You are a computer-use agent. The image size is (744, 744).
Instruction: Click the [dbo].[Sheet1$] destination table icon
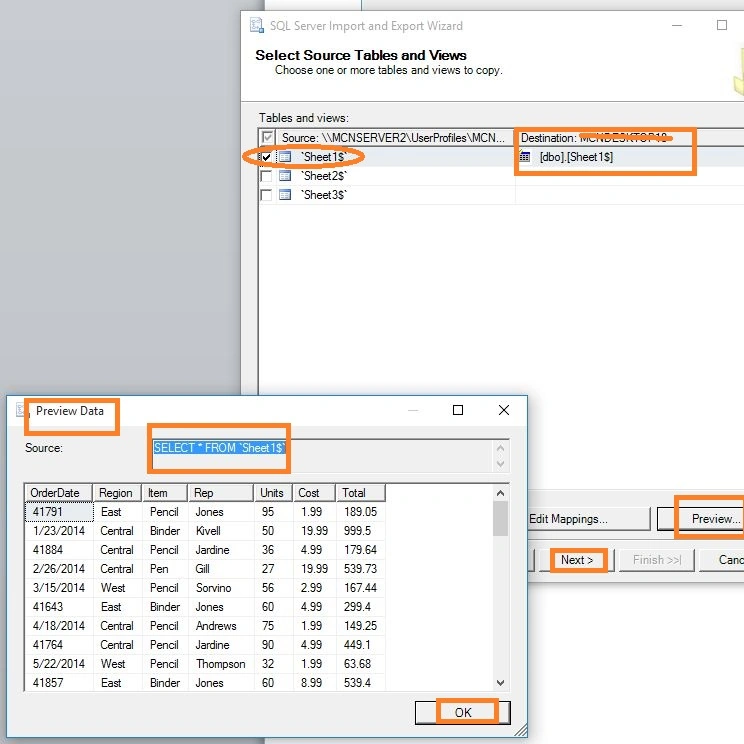(524, 157)
